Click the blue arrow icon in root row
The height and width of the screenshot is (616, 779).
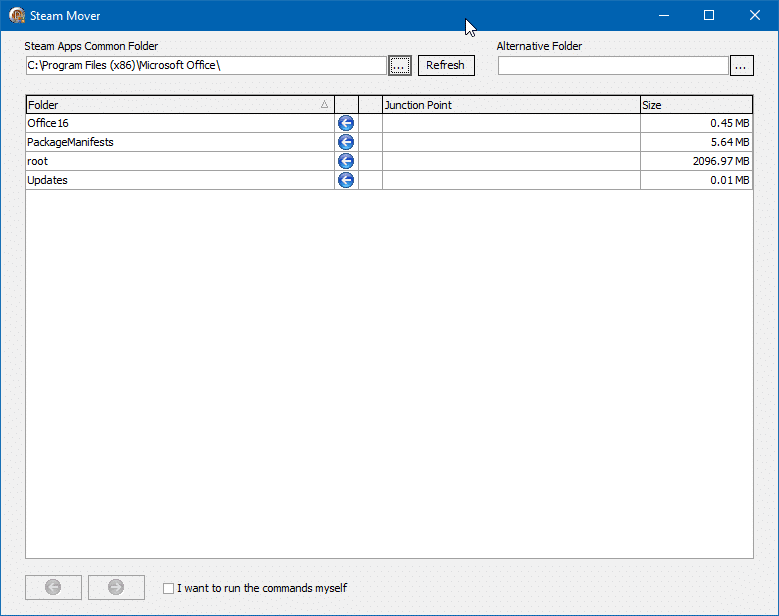346,161
